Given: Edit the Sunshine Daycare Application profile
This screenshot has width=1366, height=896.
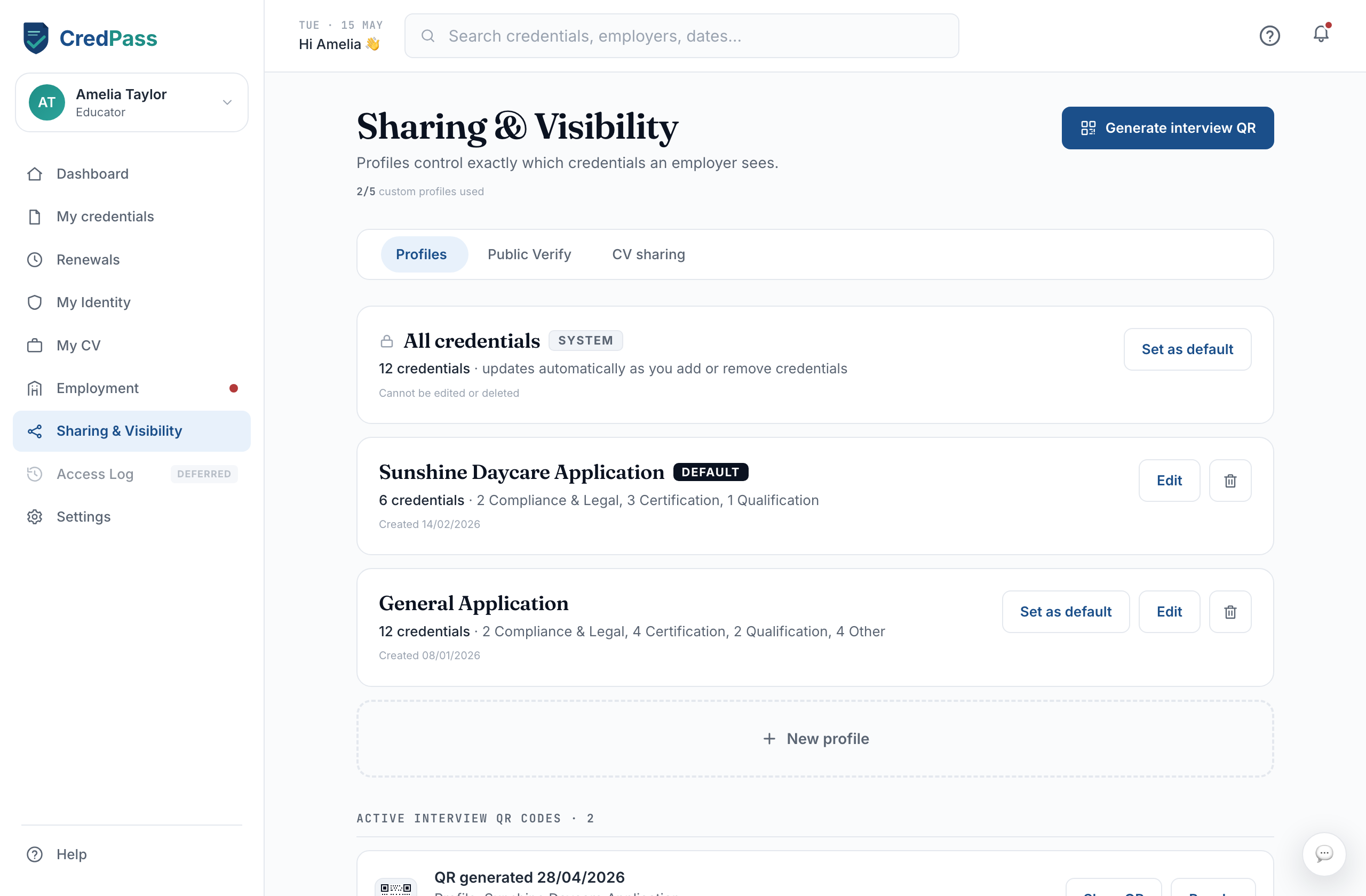Looking at the screenshot, I should pos(1169,481).
